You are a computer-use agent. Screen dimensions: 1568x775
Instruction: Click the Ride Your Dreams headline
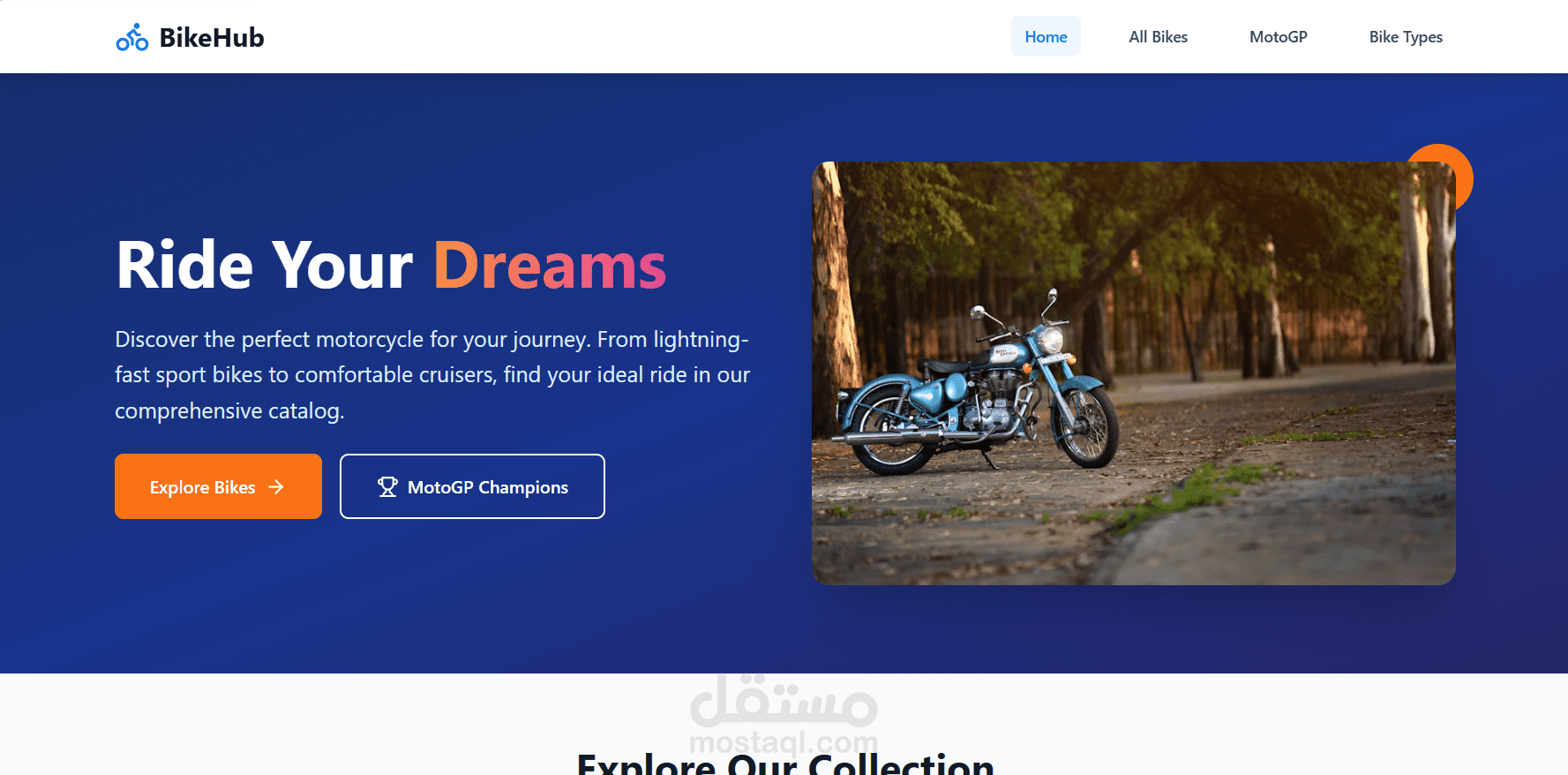pyautogui.click(x=391, y=265)
